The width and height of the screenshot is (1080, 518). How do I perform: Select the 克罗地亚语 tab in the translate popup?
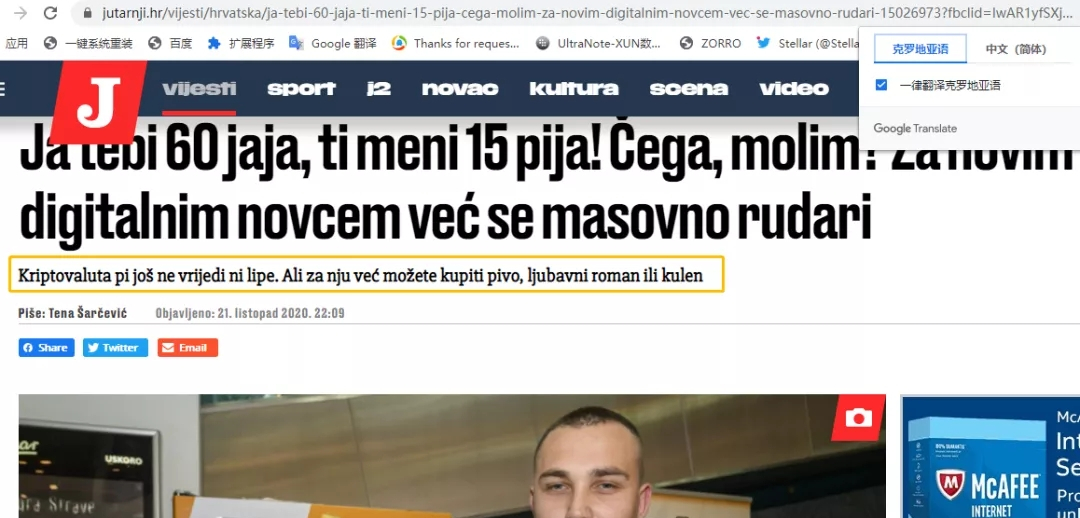point(920,49)
